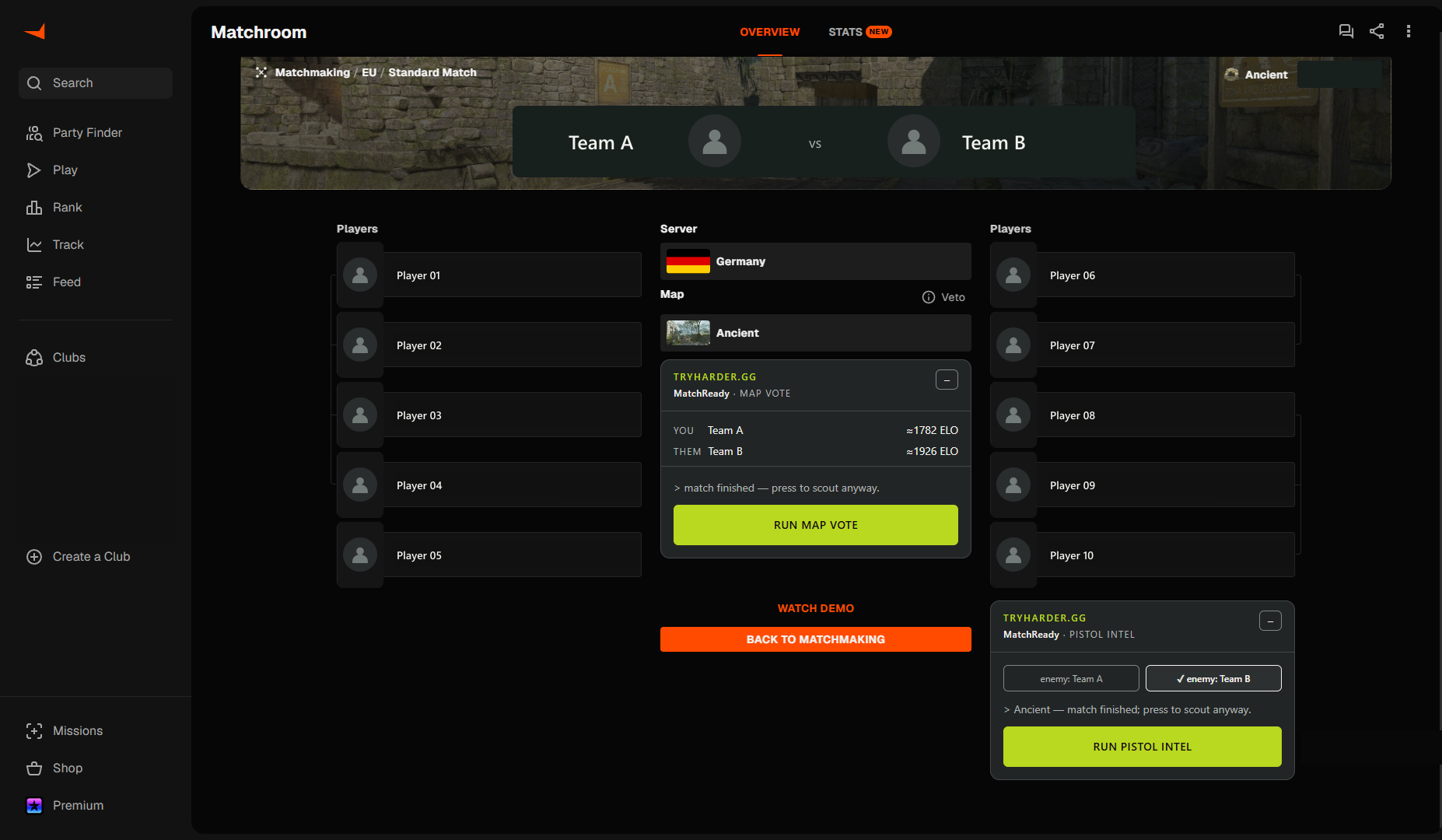This screenshot has width=1442, height=840.
Task: Open the Track section icon
Action: (x=33, y=245)
